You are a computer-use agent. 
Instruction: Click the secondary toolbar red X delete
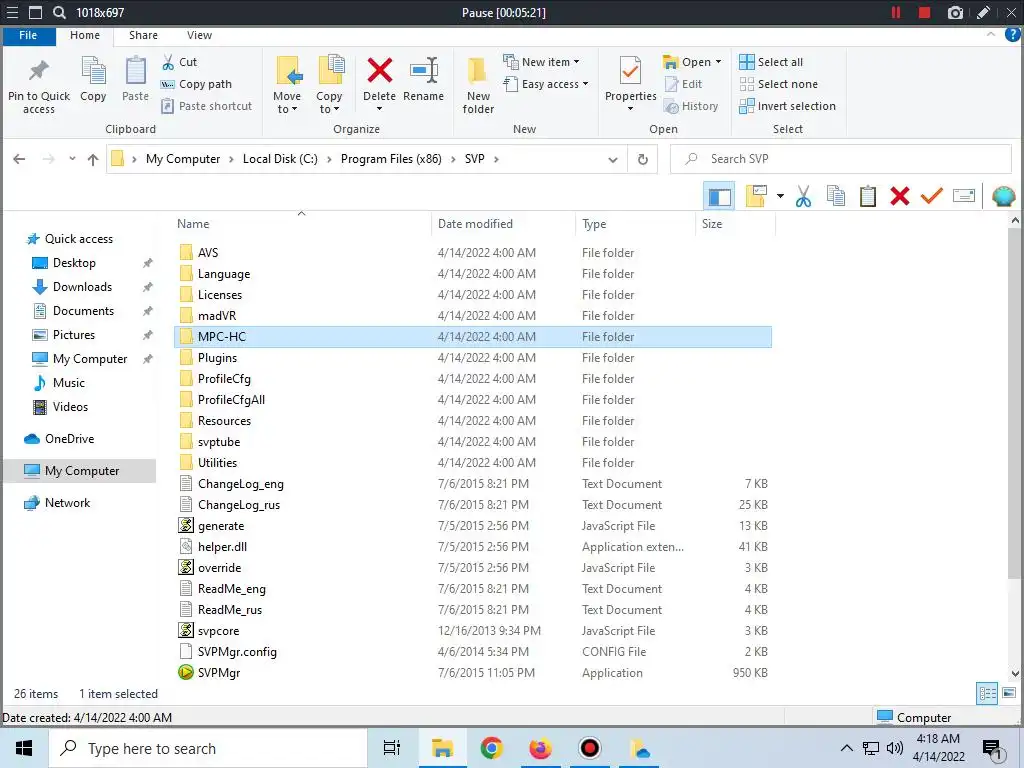[x=900, y=196]
